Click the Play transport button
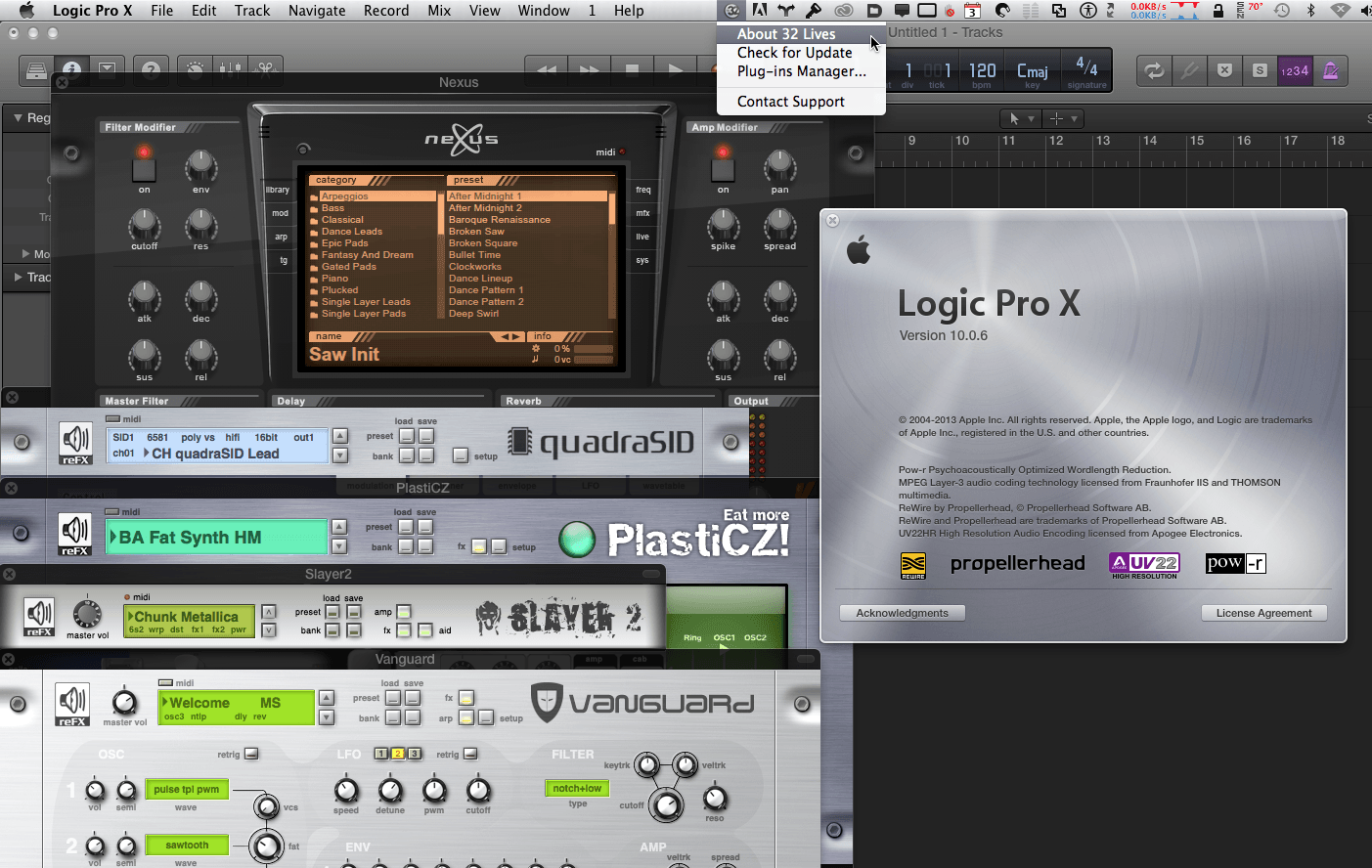 676,70
